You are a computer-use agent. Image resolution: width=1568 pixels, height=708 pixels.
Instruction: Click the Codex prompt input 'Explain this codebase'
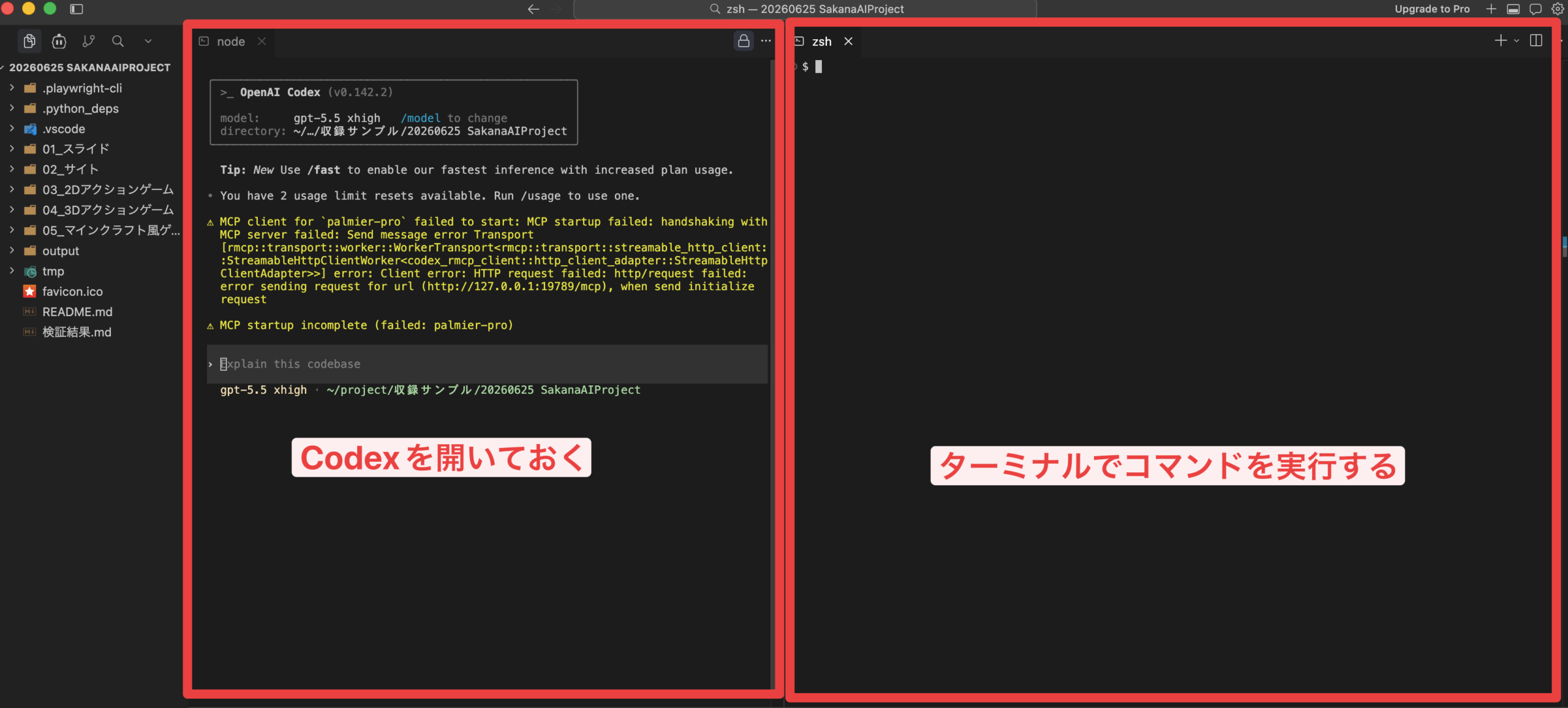point(487,364)
